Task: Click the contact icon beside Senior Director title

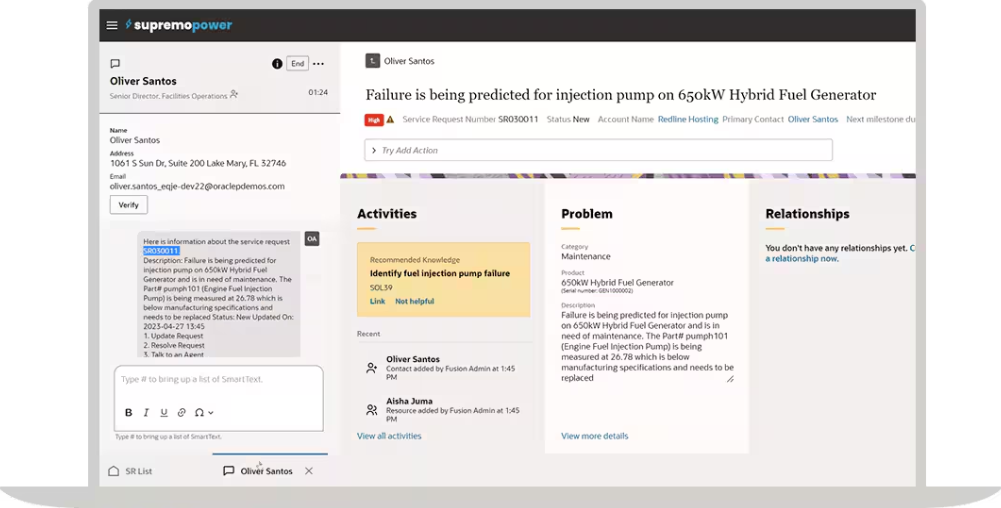Action: [234, 94]
